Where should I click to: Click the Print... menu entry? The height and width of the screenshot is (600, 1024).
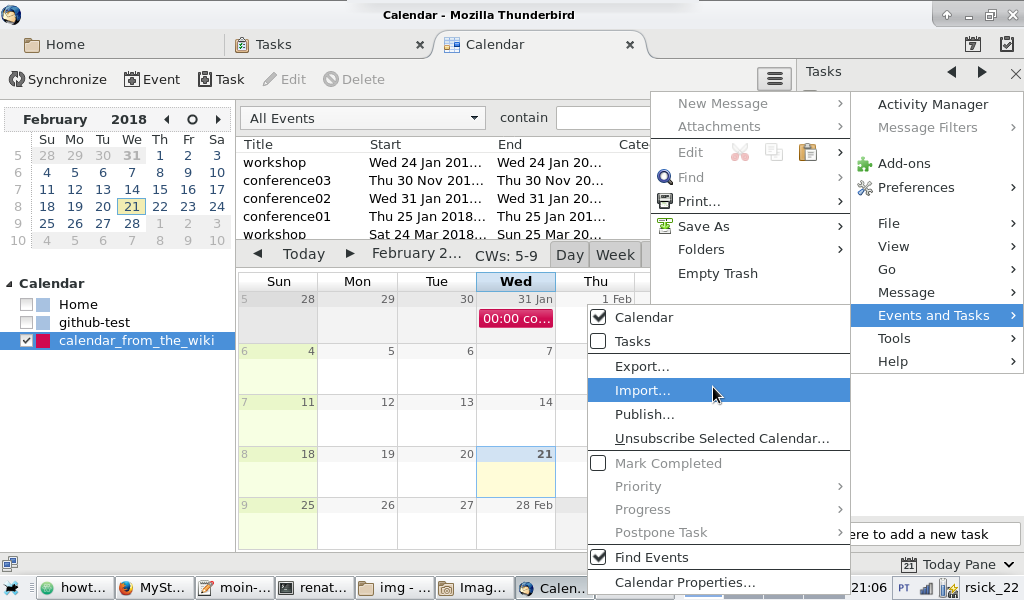(x=750, y=202)
